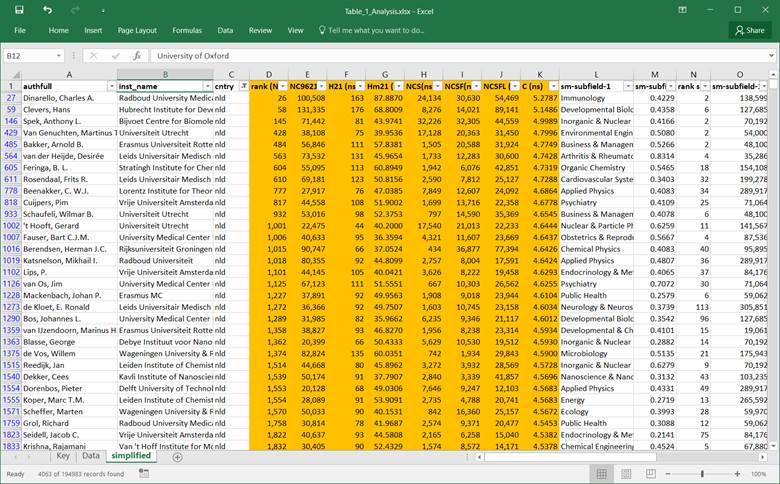The width and height of the screenshot is (780, 484).
Task: Switch to the Key sheet tab
Action: pyautogui.click(x=63, y=456)
